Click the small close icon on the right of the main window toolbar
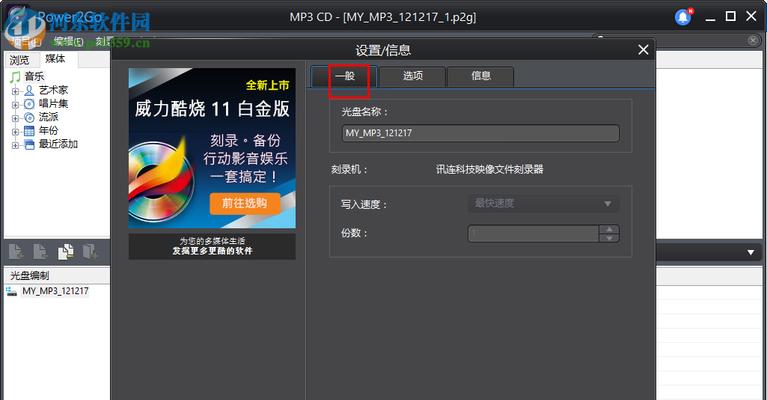This screenshot has height=400, width=767. point(753,41)
